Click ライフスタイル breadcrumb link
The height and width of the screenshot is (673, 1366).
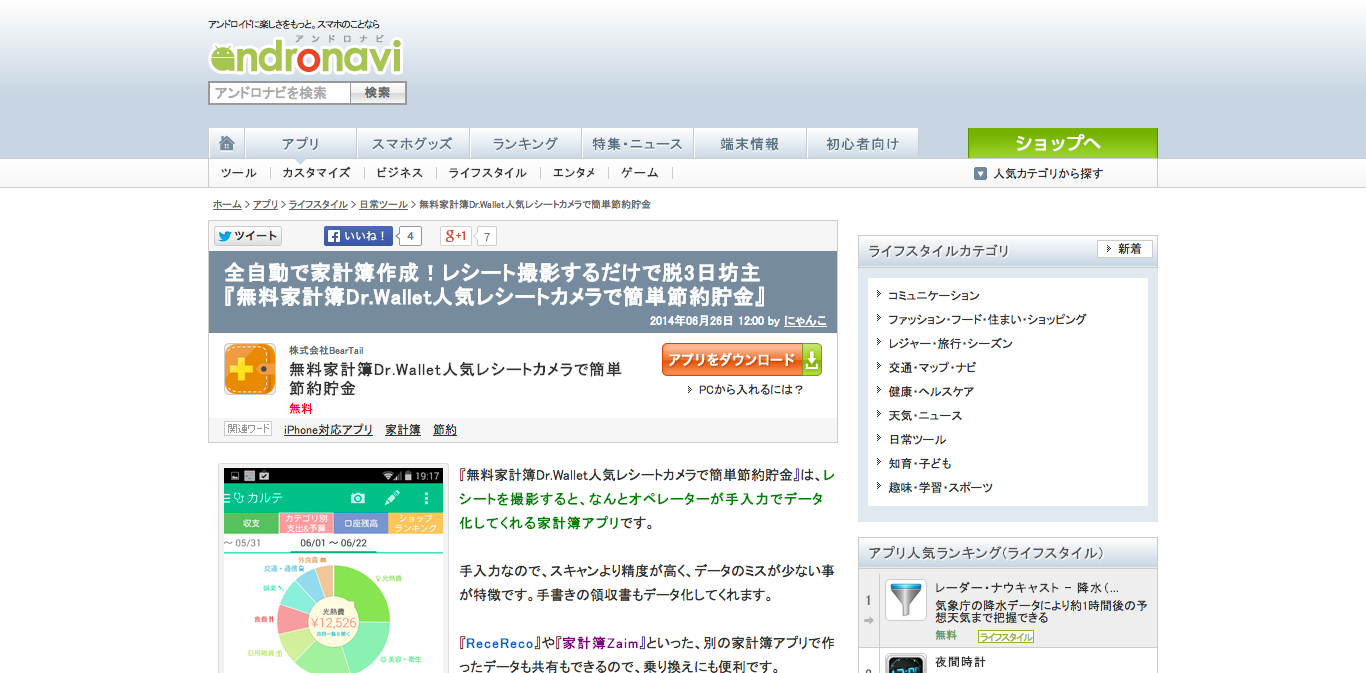coord(319,204)
